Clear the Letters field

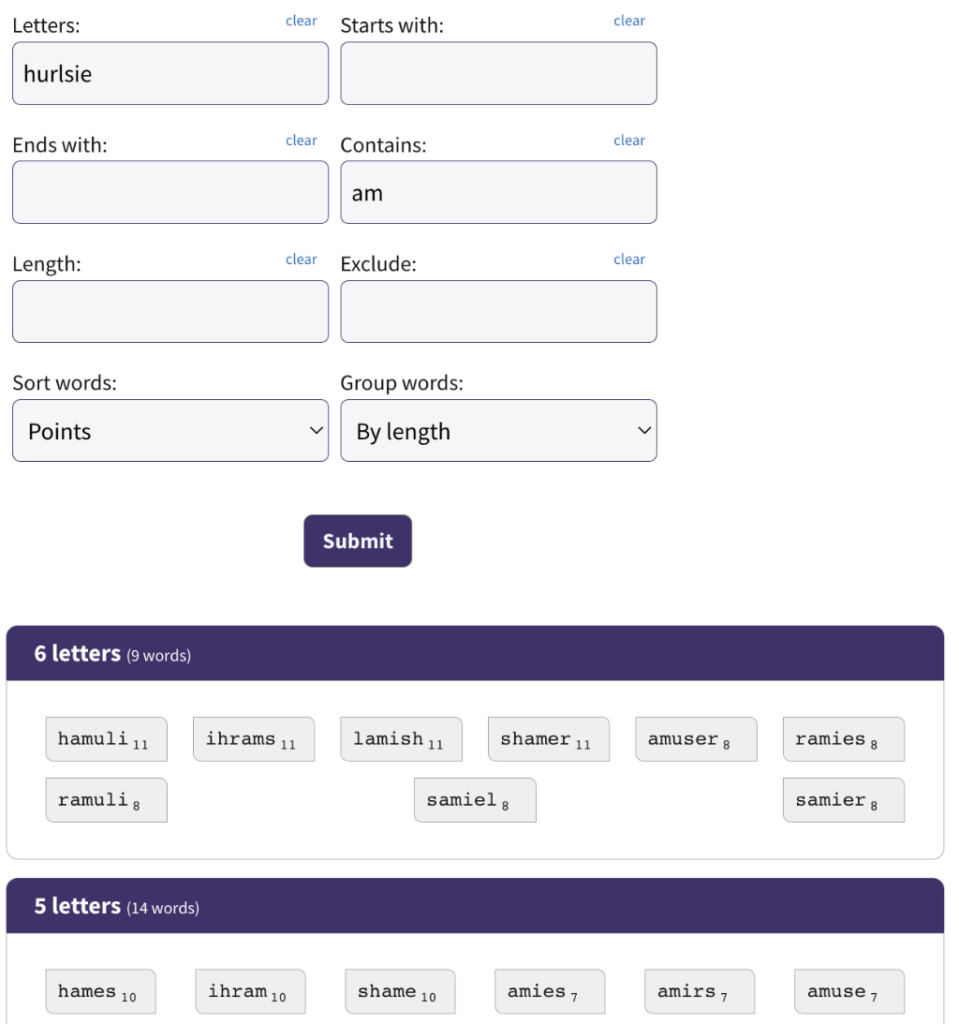coord(301,21)
